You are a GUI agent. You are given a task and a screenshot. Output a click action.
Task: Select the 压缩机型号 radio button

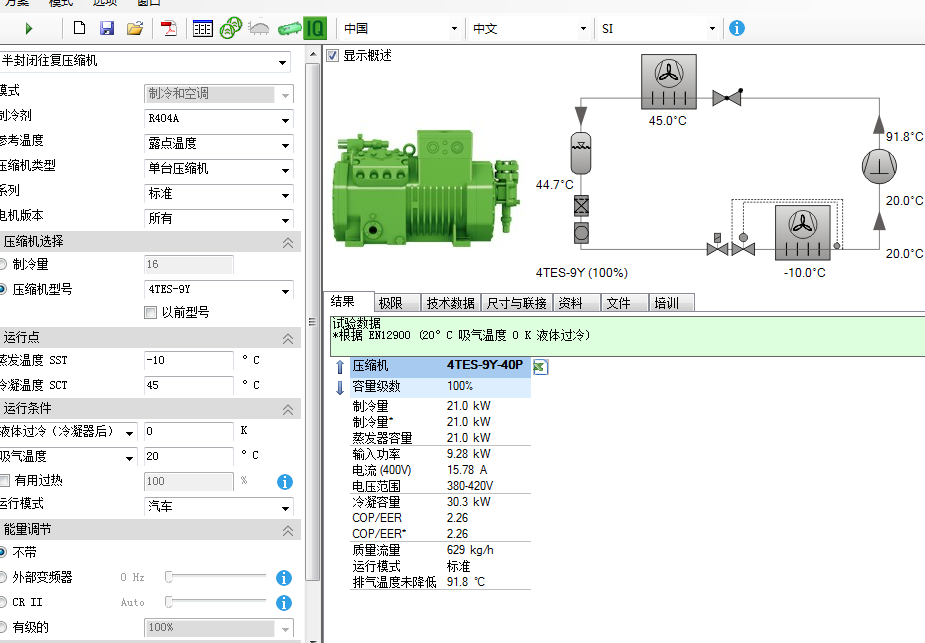coord(2,289)
